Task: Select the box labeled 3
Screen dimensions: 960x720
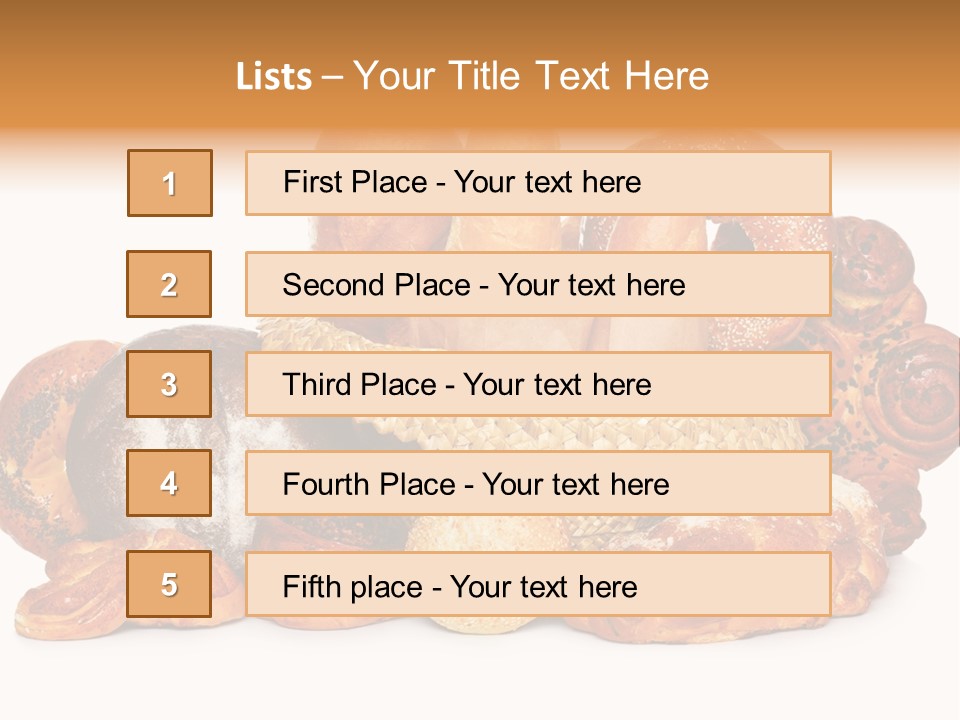Action: point(169,384)
